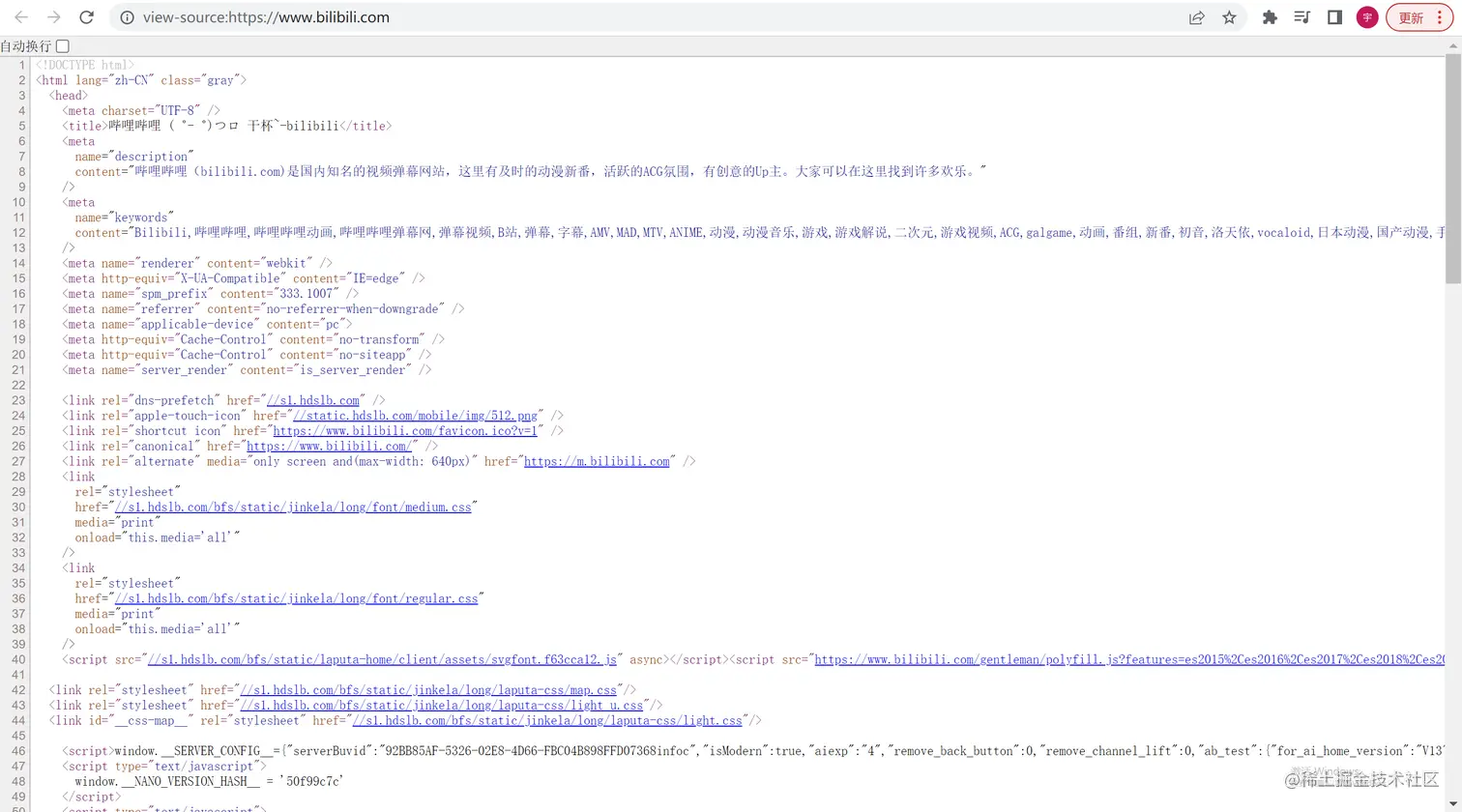Open the font/regular.css stylesheet link
The image size is (1462, 812).
pyautogui.click(x=296, y=599)
